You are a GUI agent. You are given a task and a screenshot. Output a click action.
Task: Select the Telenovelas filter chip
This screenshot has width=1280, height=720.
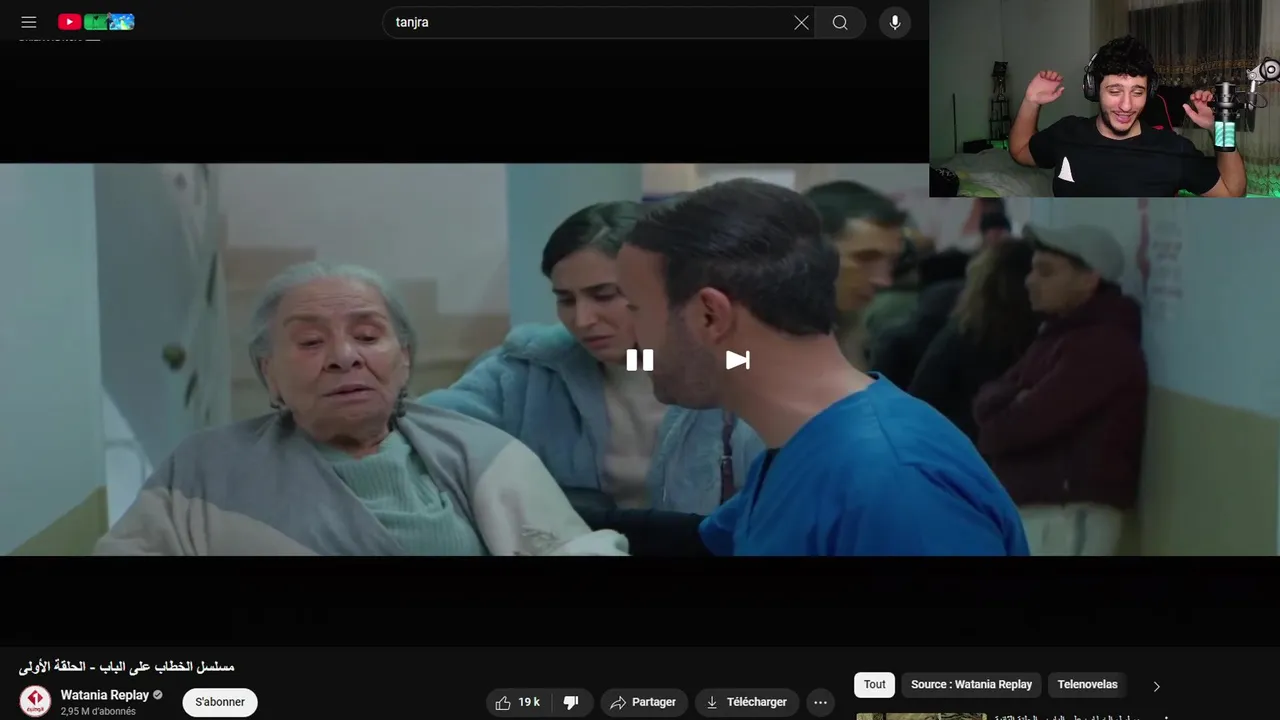tap(1087, 684)
